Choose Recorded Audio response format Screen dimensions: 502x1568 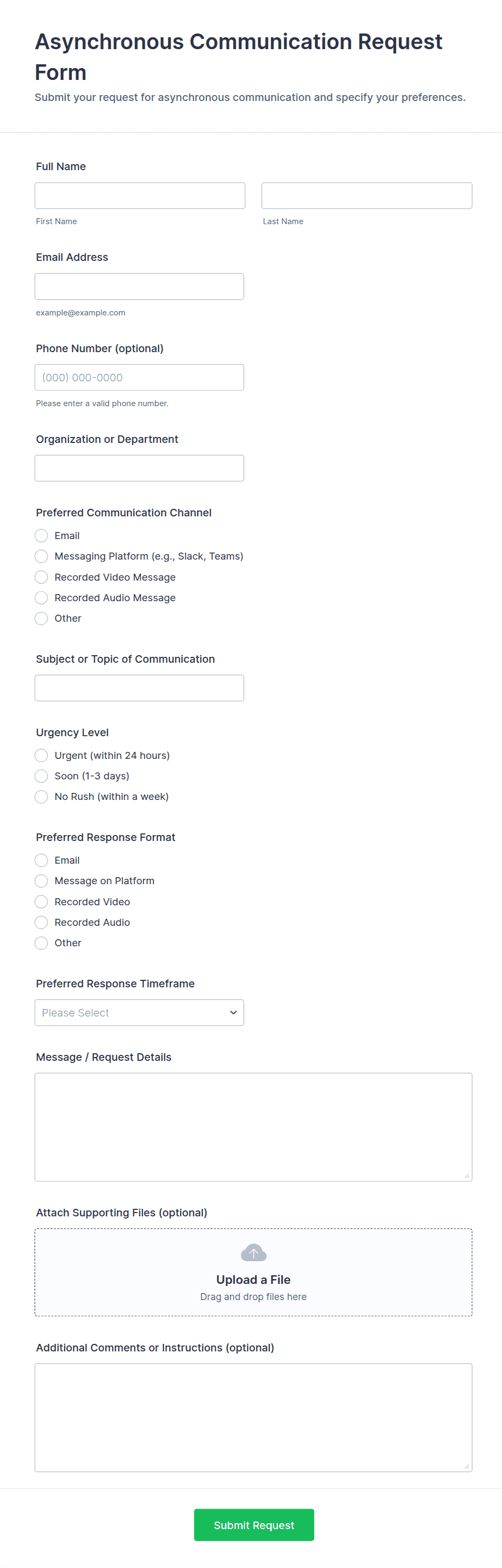coord(42,922)
